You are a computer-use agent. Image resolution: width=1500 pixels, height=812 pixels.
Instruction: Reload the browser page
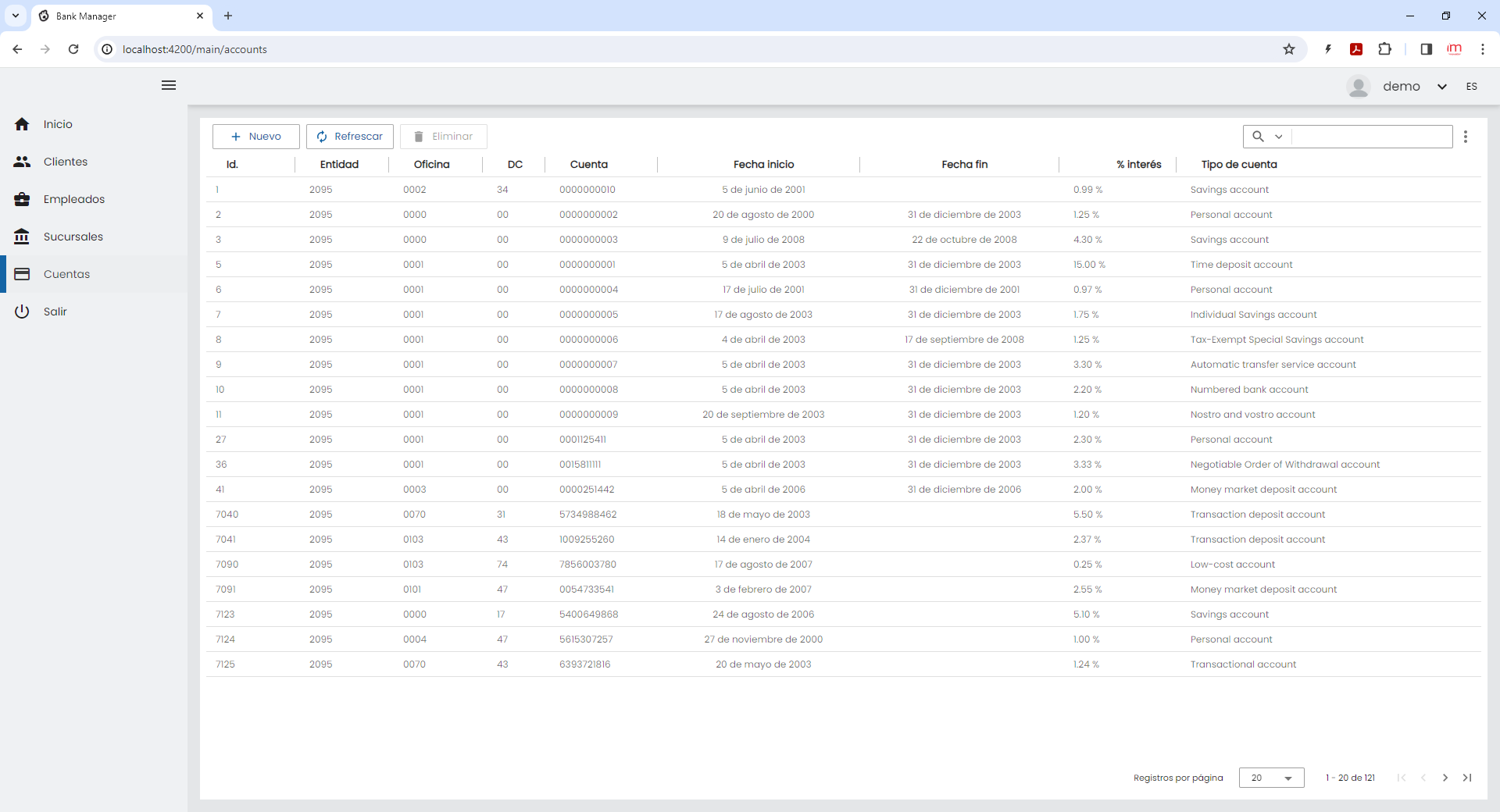pyautogui.click(x=73, y=49)
